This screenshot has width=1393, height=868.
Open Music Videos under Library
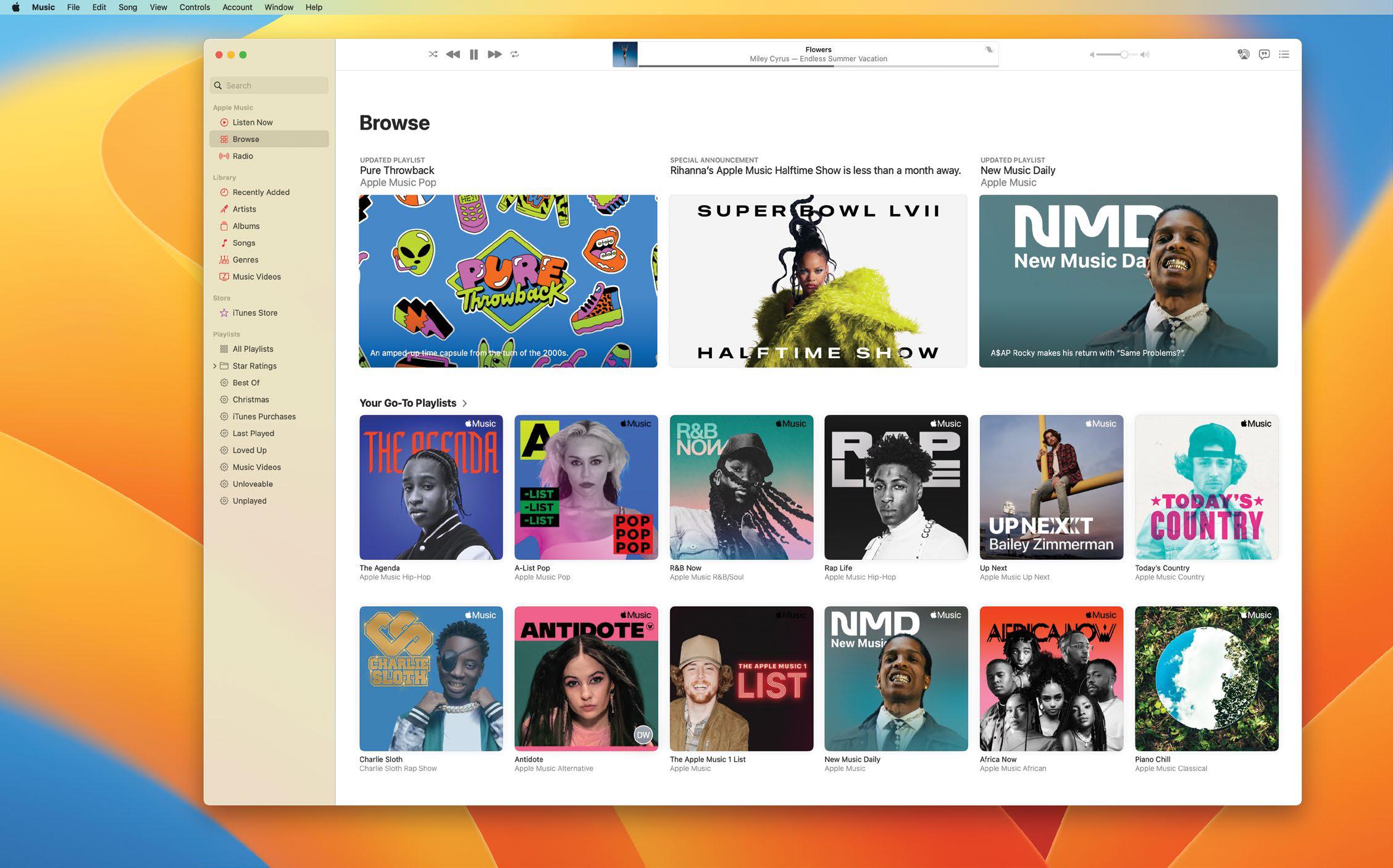pos(269,277)
